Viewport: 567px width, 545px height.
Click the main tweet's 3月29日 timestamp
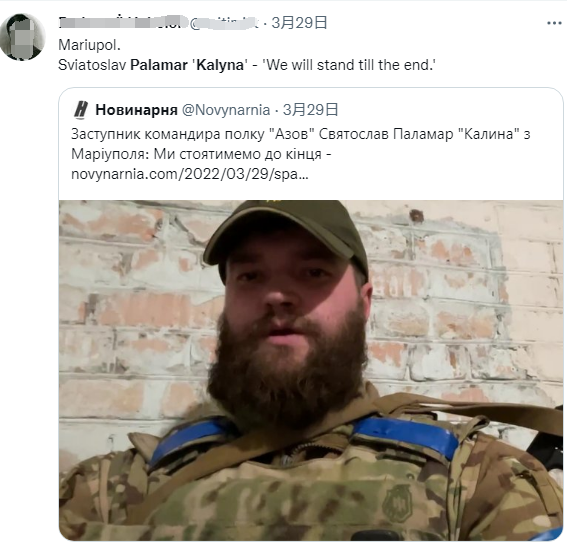[299, 23]
